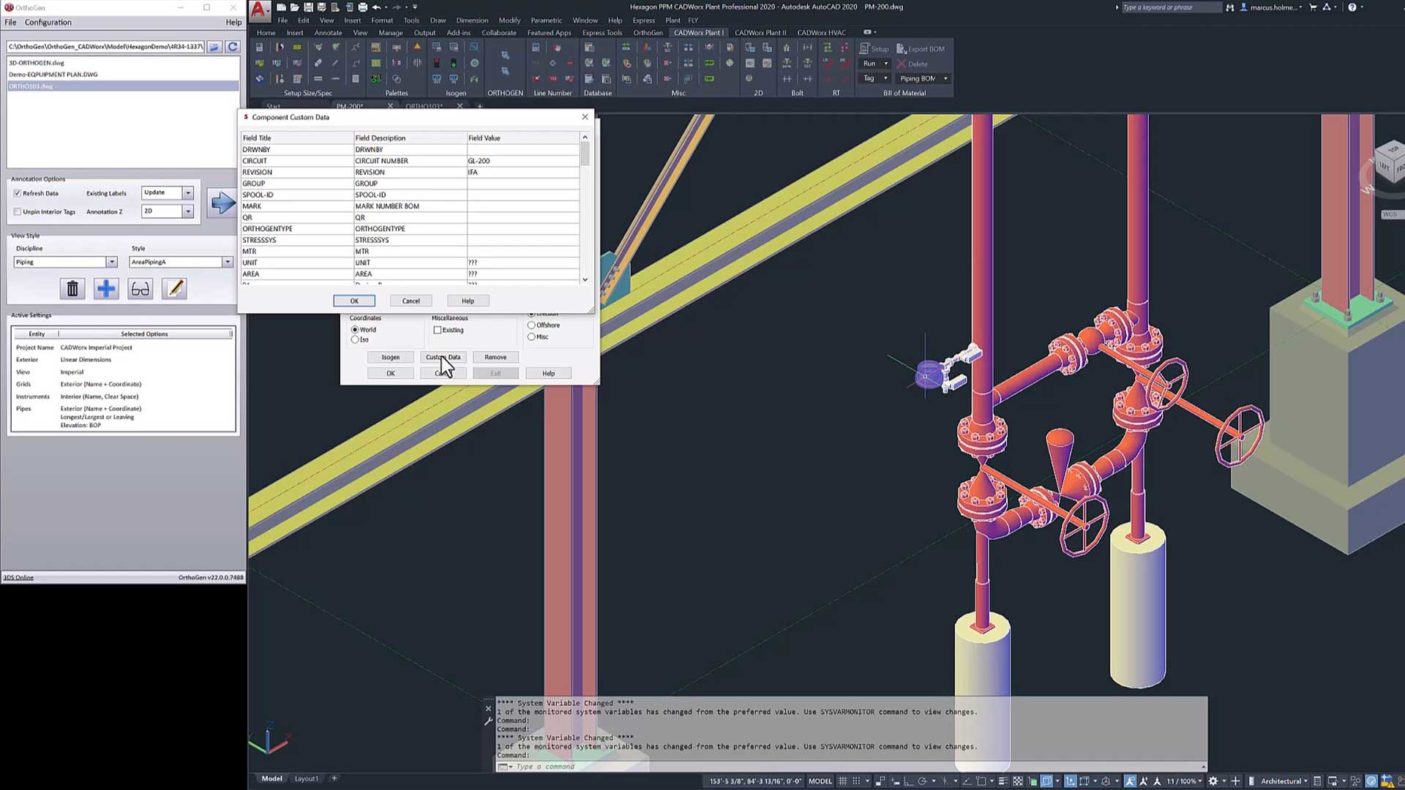This screenshot has width=1405, height=790.
Task: Click the Export BOM icon
Action: coord(921,48)
